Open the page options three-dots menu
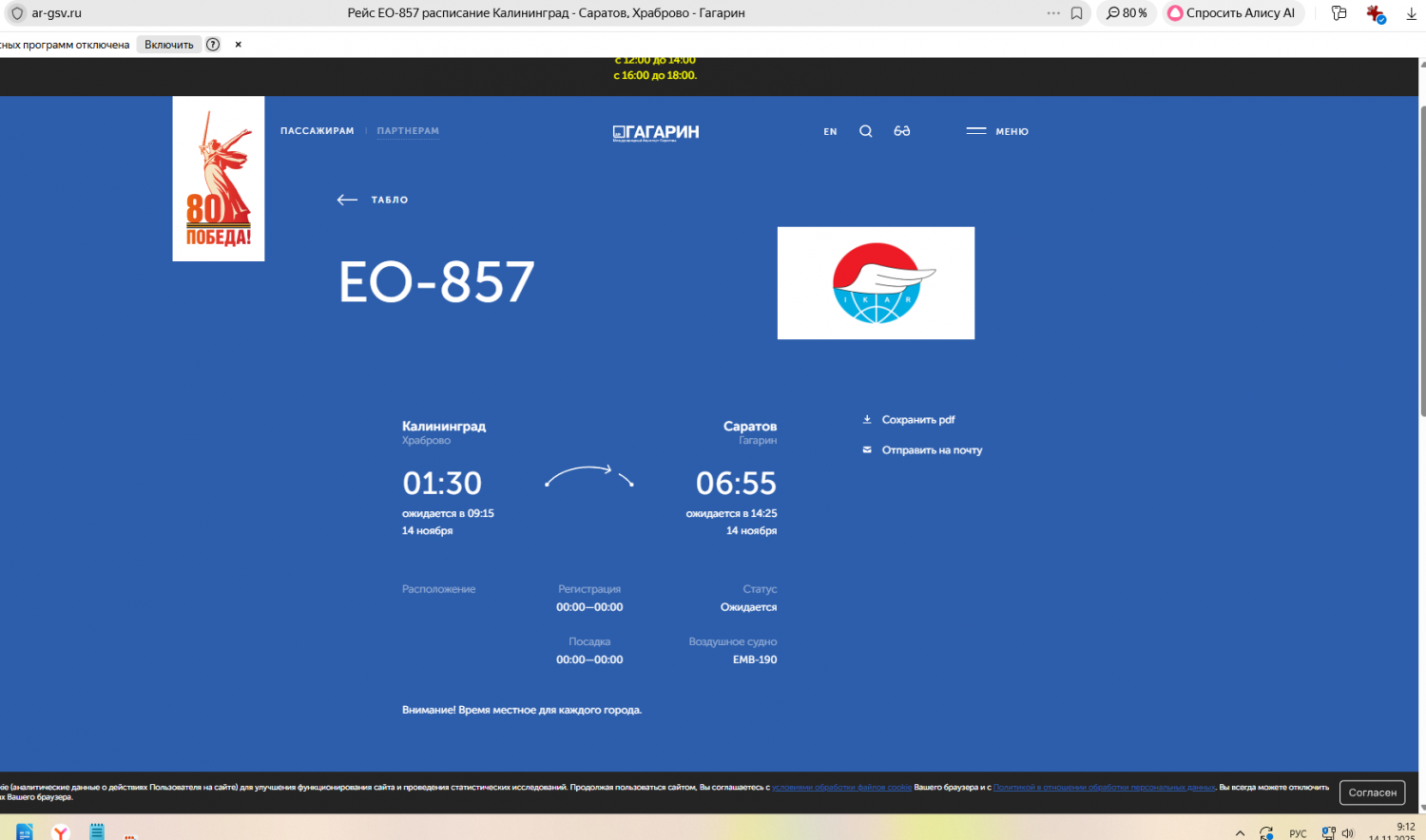The height and width of the screenshot is (840, 1426). tap(1052, 13)
